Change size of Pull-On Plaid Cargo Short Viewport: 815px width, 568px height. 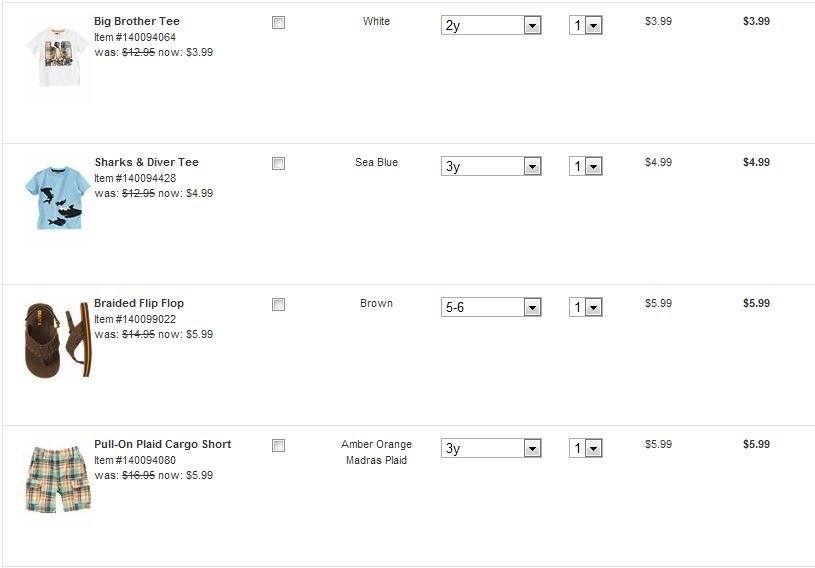[x=491, y=449]
